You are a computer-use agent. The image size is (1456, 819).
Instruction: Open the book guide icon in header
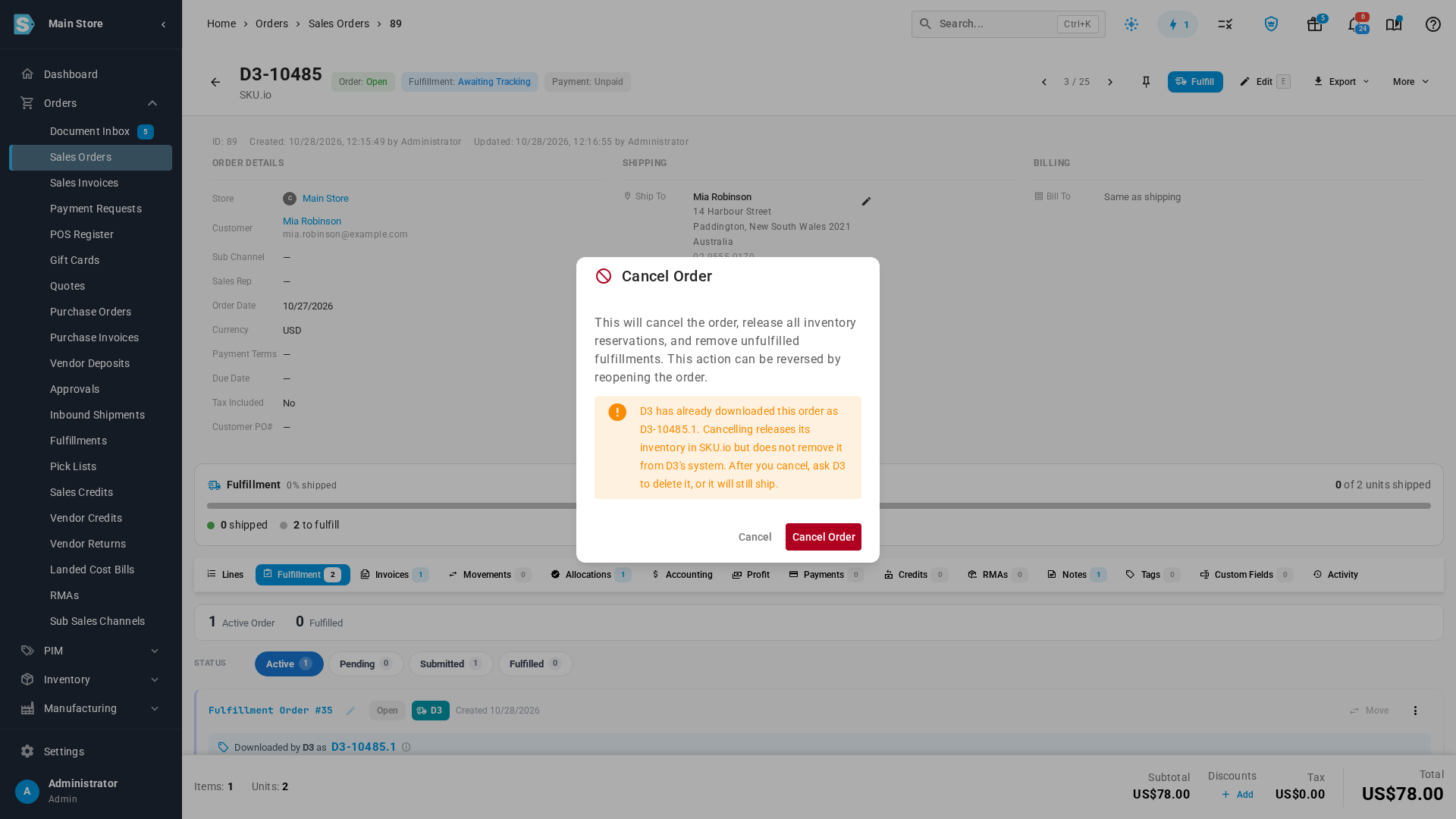pos(1394,24)
